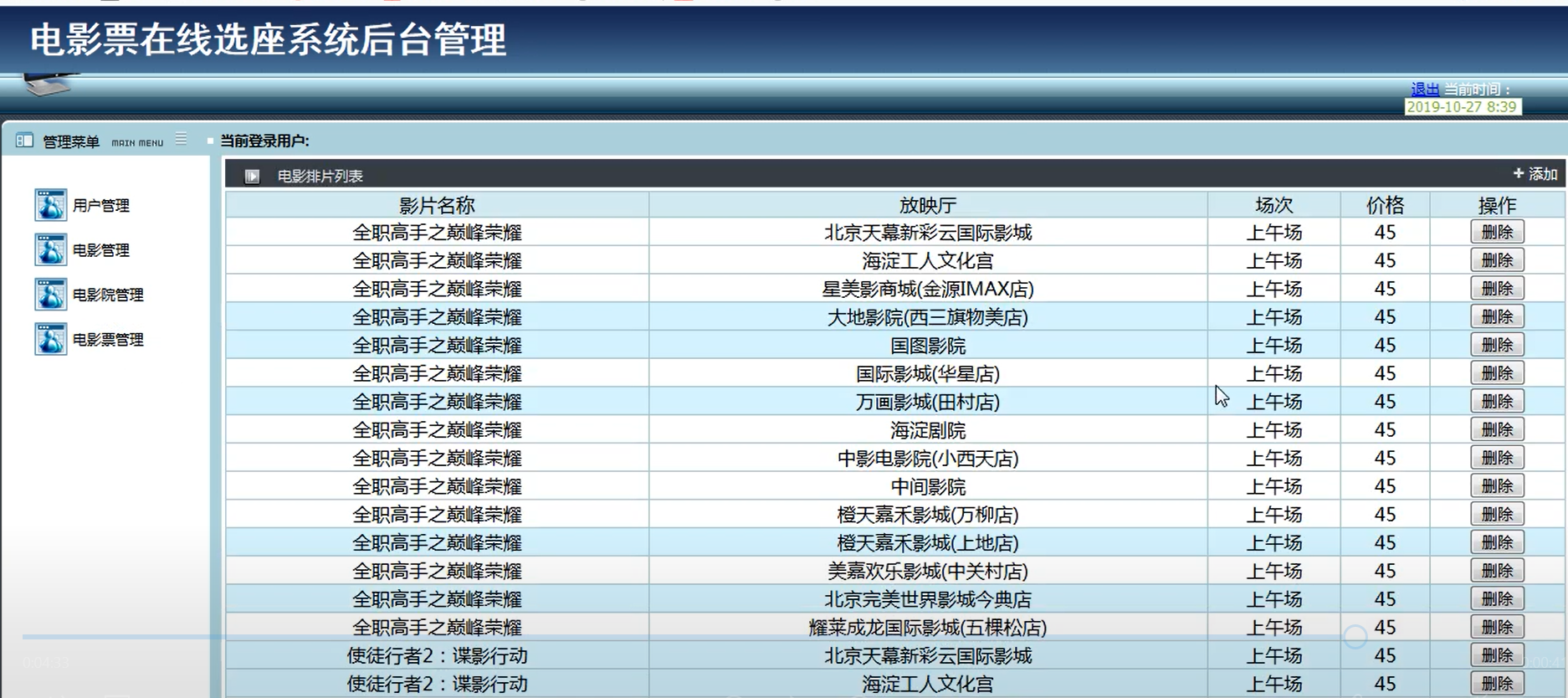Image resolution: width=1568 pixels, height=698 pixels.
Task: Delete the 北京完美世界影城今典店 row
Action: [x=1497, y=599]
